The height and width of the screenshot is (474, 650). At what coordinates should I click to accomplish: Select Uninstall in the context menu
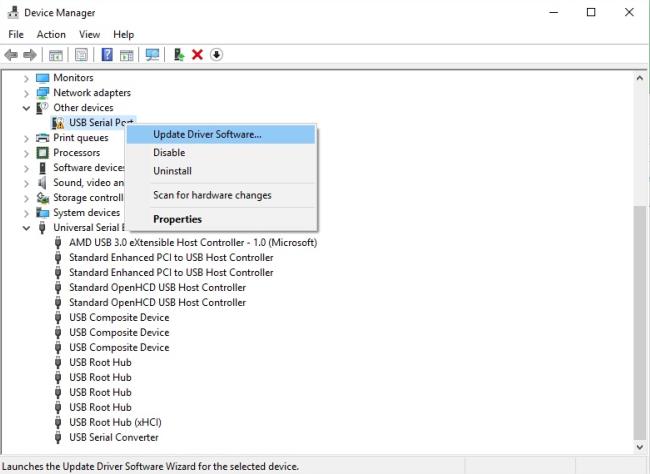[x=172, y=171]
